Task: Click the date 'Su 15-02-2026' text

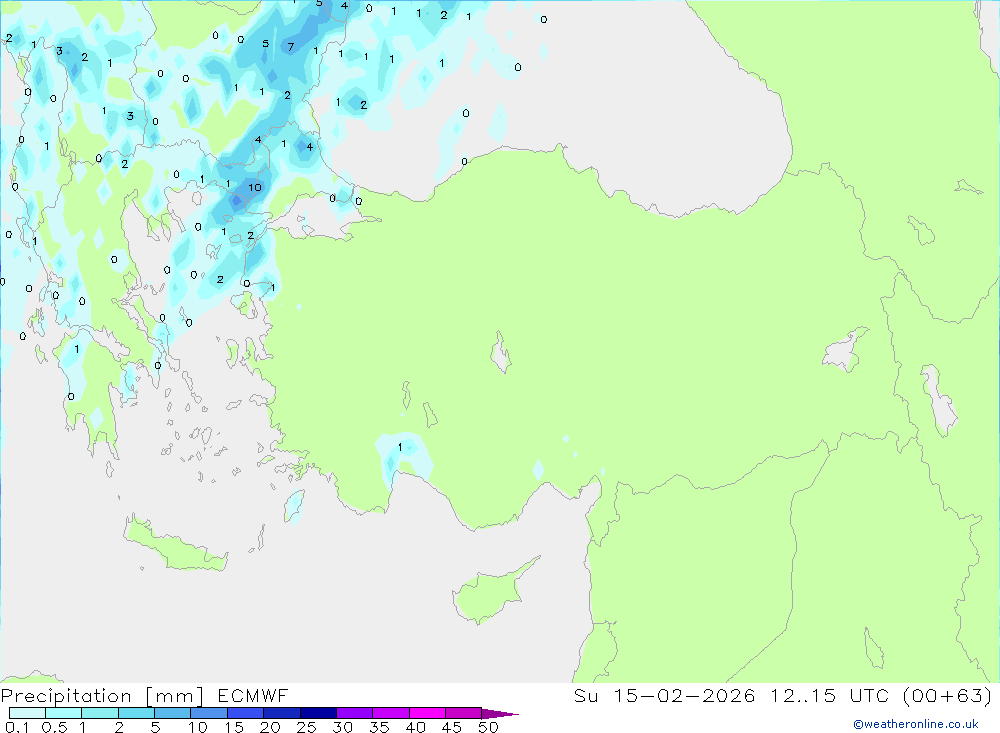Action: click(x=665, y=695)
